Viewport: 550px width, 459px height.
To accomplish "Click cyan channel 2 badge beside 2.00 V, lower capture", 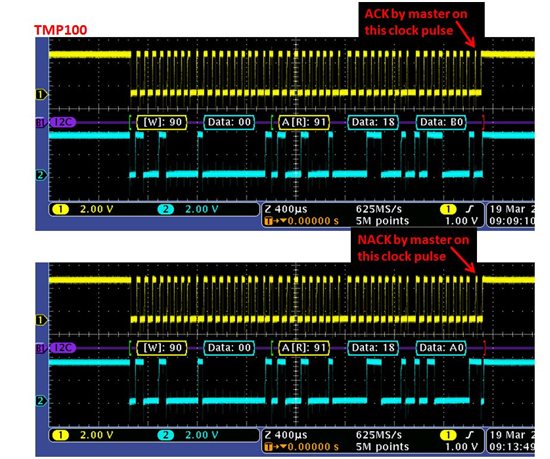I will [166, 435].
